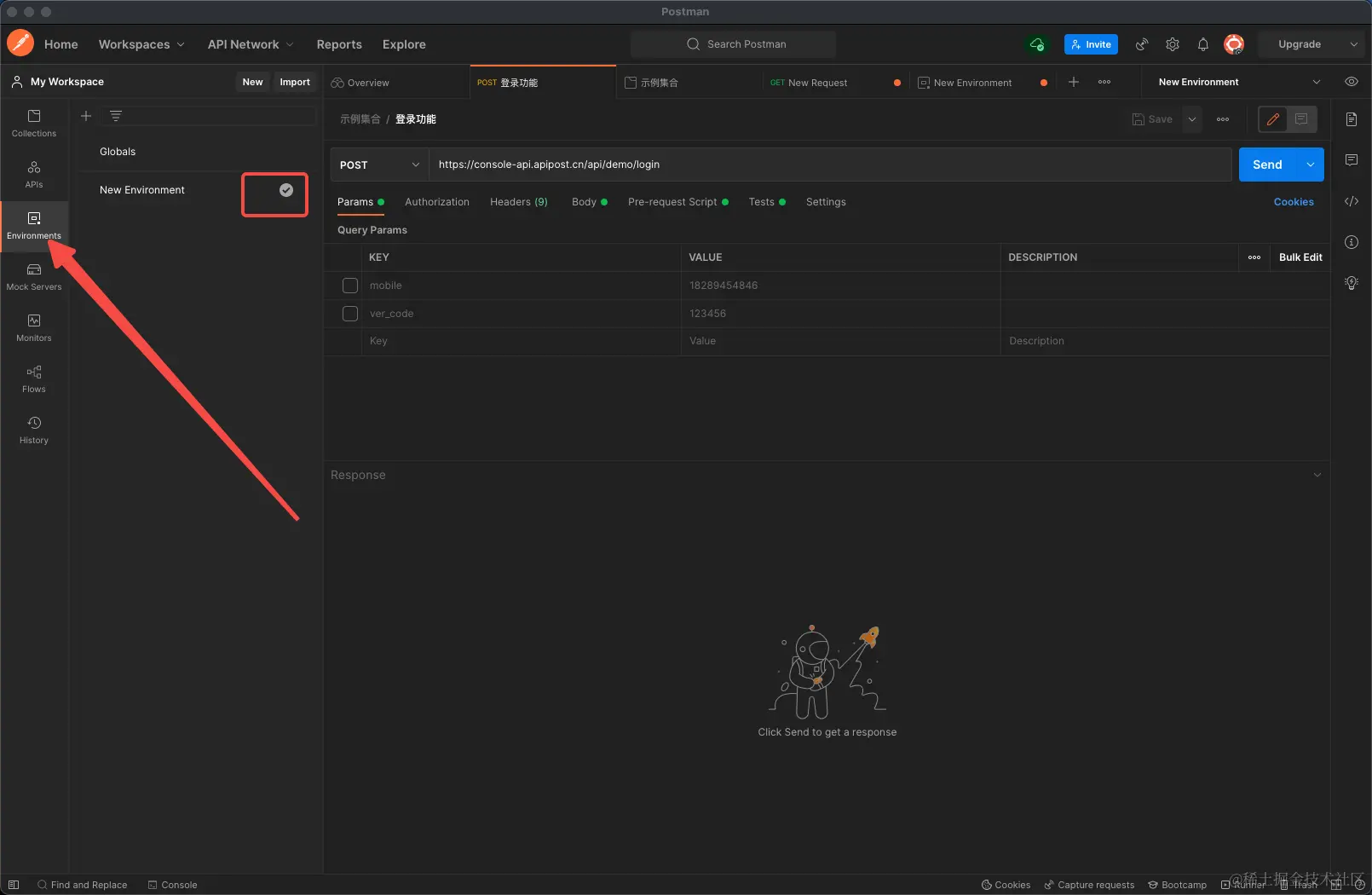Screen dimensions: 1372x895
Task: Click the Send button
Action: click(1267, 165)
